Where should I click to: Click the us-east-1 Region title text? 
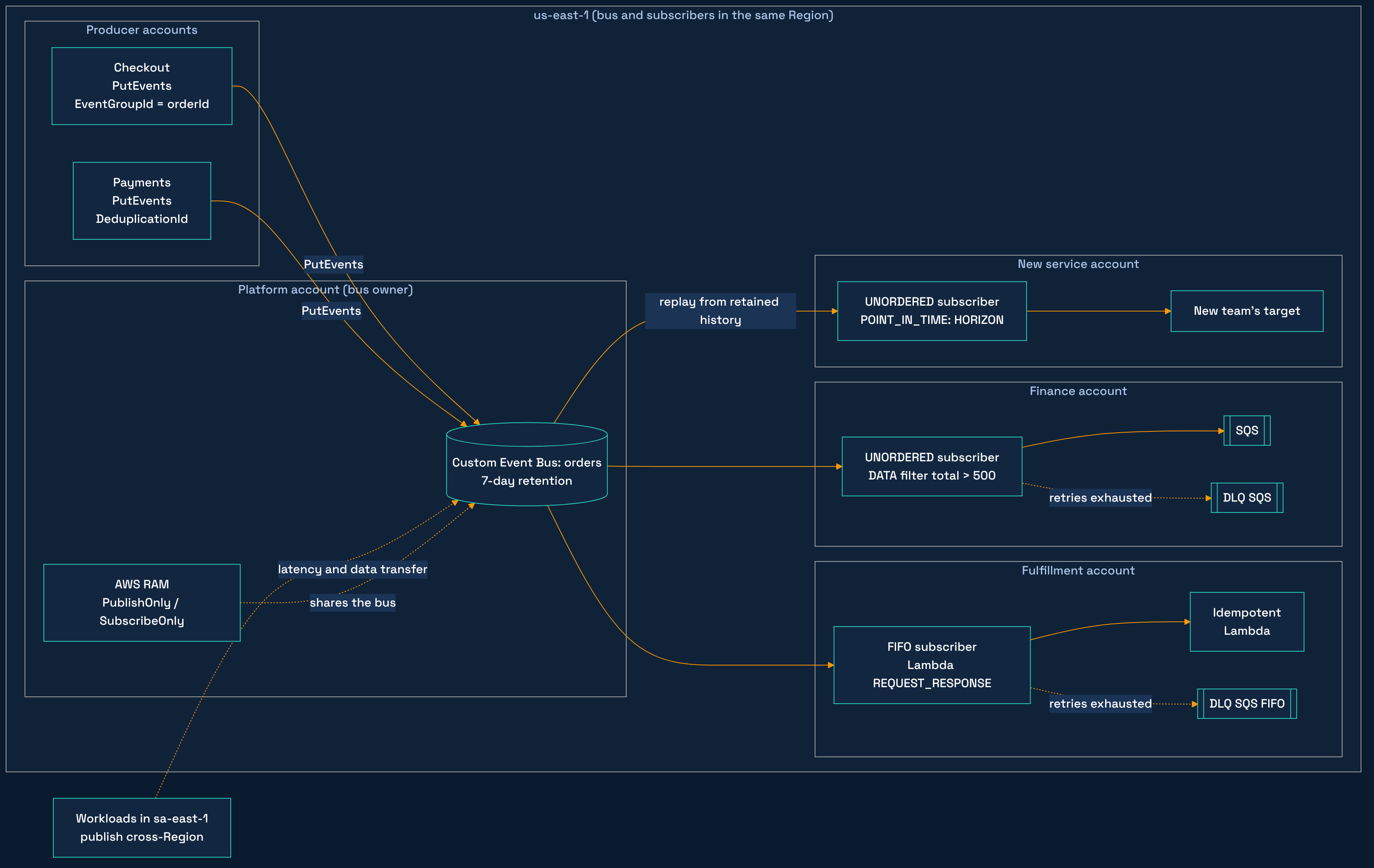click(683, 16)
